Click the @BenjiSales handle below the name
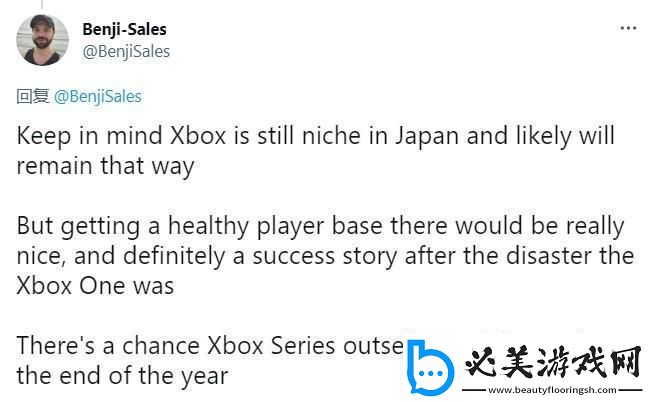This screenshot has height=402, width=653. (x=126, y=51)
